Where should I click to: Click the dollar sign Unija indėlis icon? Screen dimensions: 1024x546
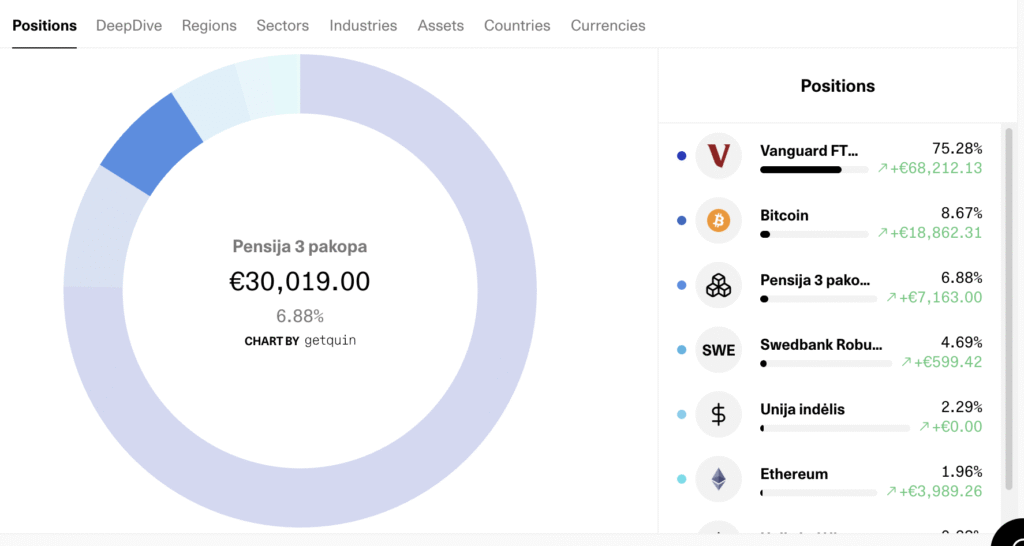(718, 414)
